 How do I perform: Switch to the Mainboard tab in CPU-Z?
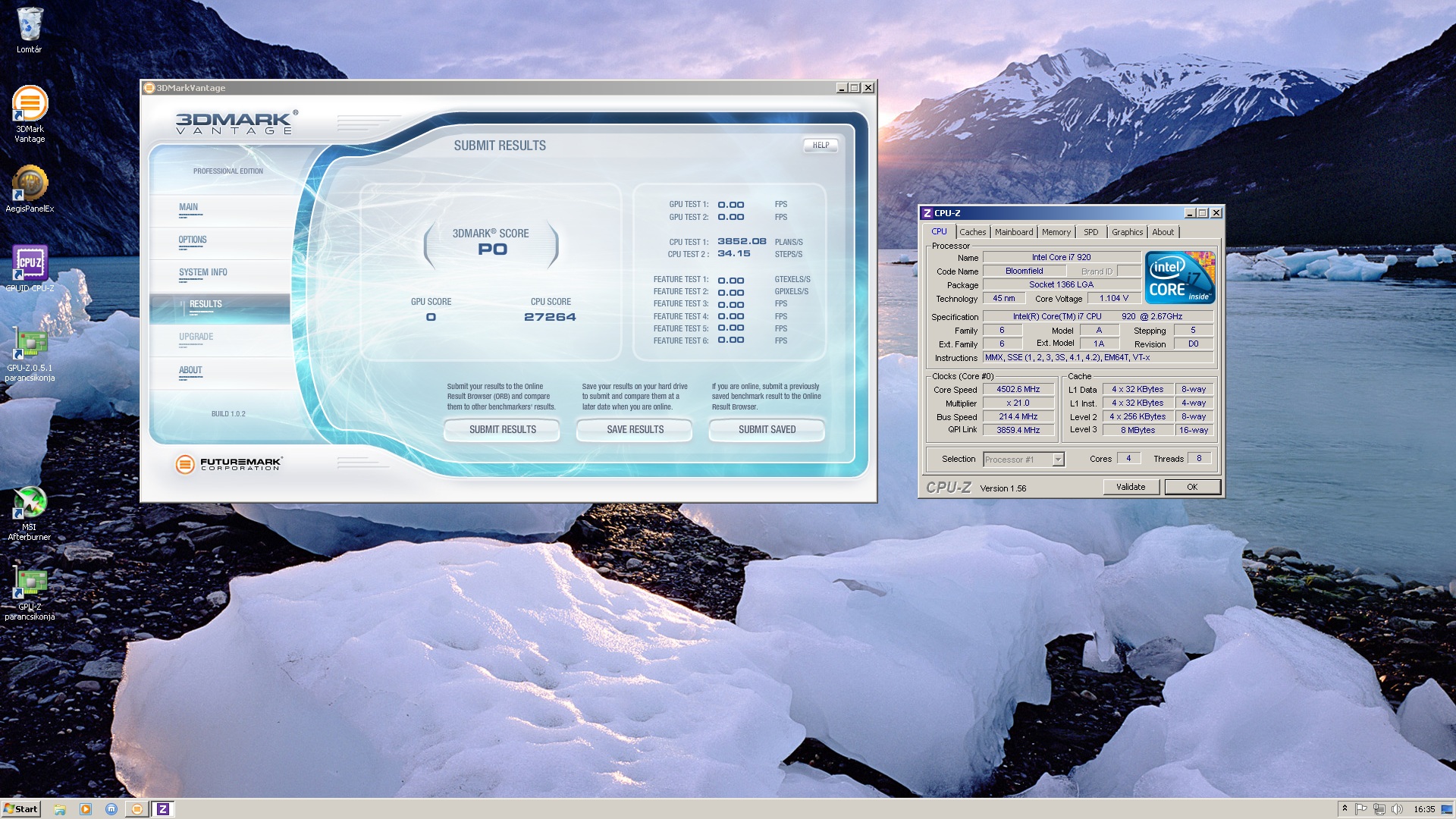coord(1014,232)
